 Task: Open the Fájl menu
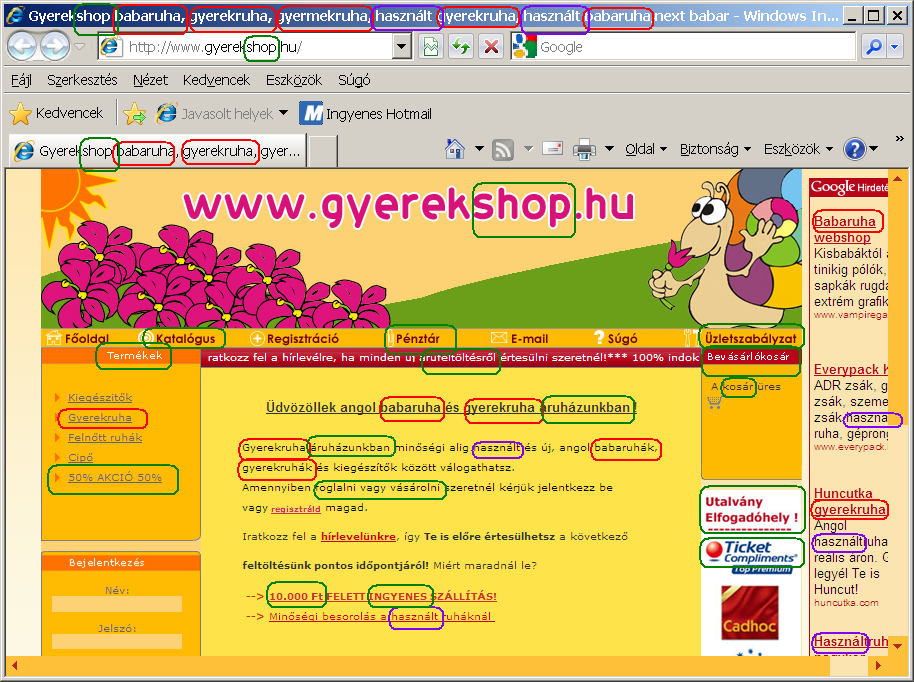tap(21, 80)
